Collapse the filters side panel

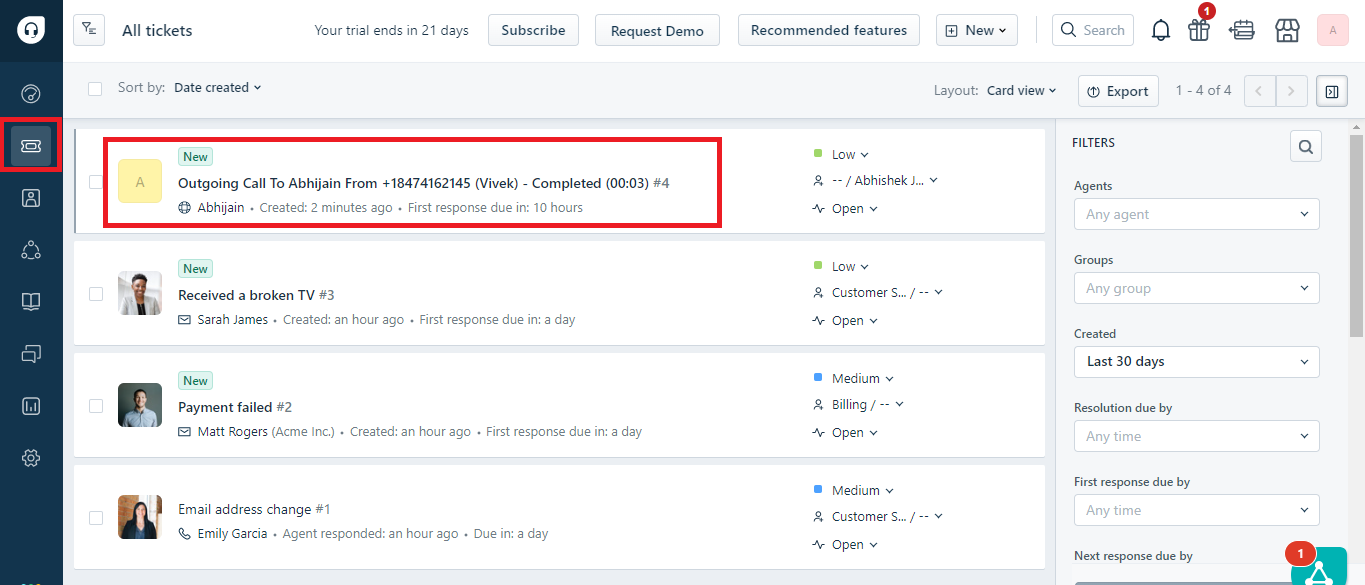[1332, 91]
